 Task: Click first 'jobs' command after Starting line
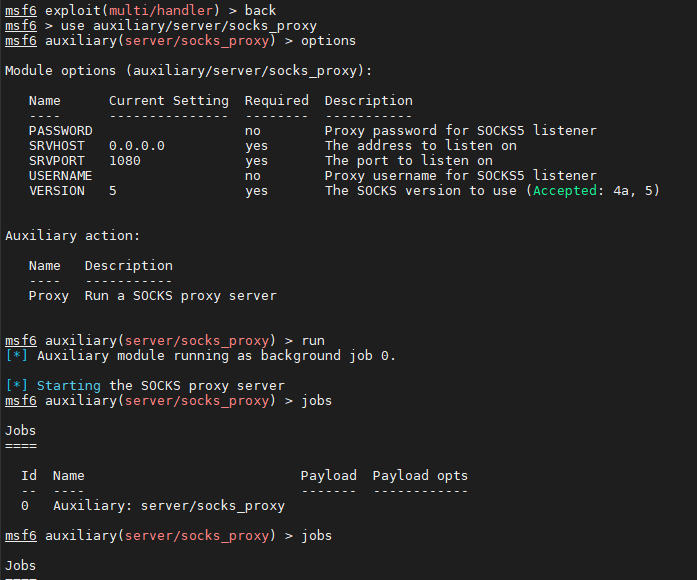(x=316, y=401)
